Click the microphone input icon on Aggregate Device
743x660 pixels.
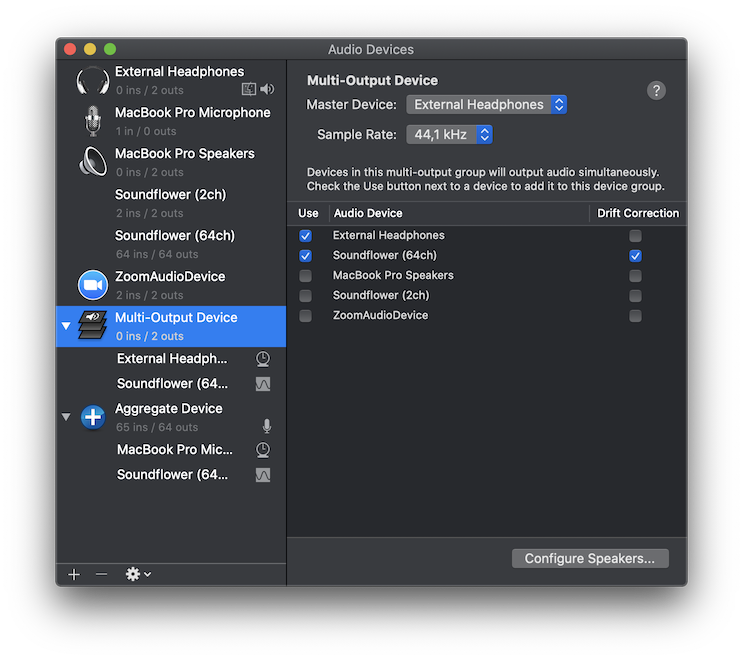click(x=267, y=426)
